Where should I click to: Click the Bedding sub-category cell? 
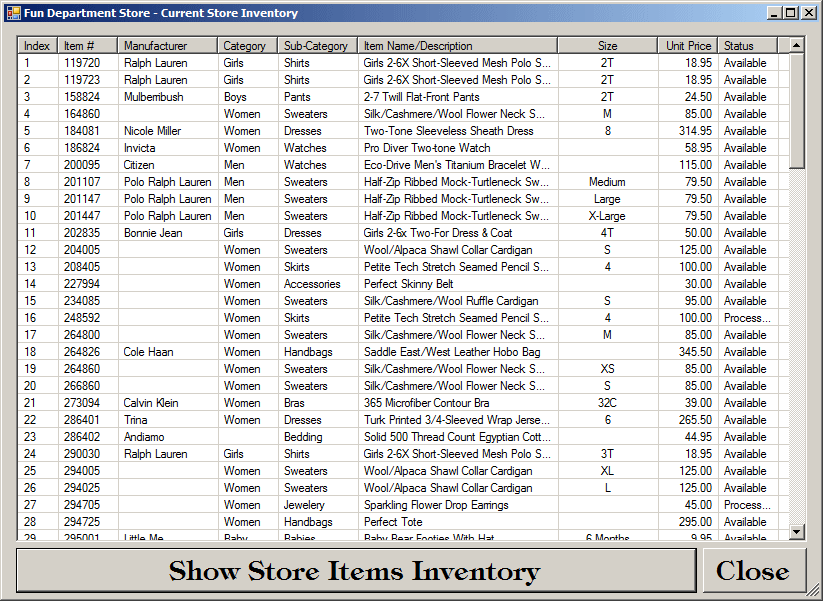303,437
